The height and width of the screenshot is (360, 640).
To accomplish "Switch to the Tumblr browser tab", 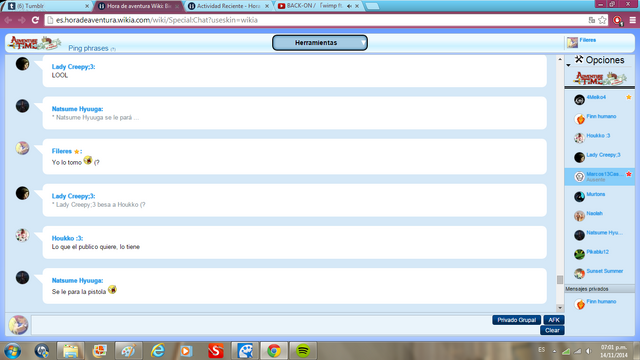I will pyautogui.click(x=48, y=6).
